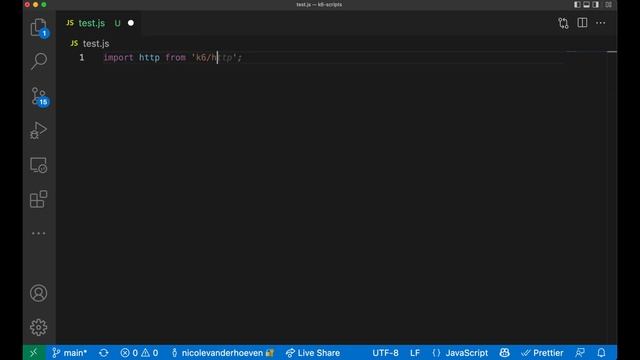
Task: Show additional views ellipsis in activity bar
Action: tap(39, 233)
